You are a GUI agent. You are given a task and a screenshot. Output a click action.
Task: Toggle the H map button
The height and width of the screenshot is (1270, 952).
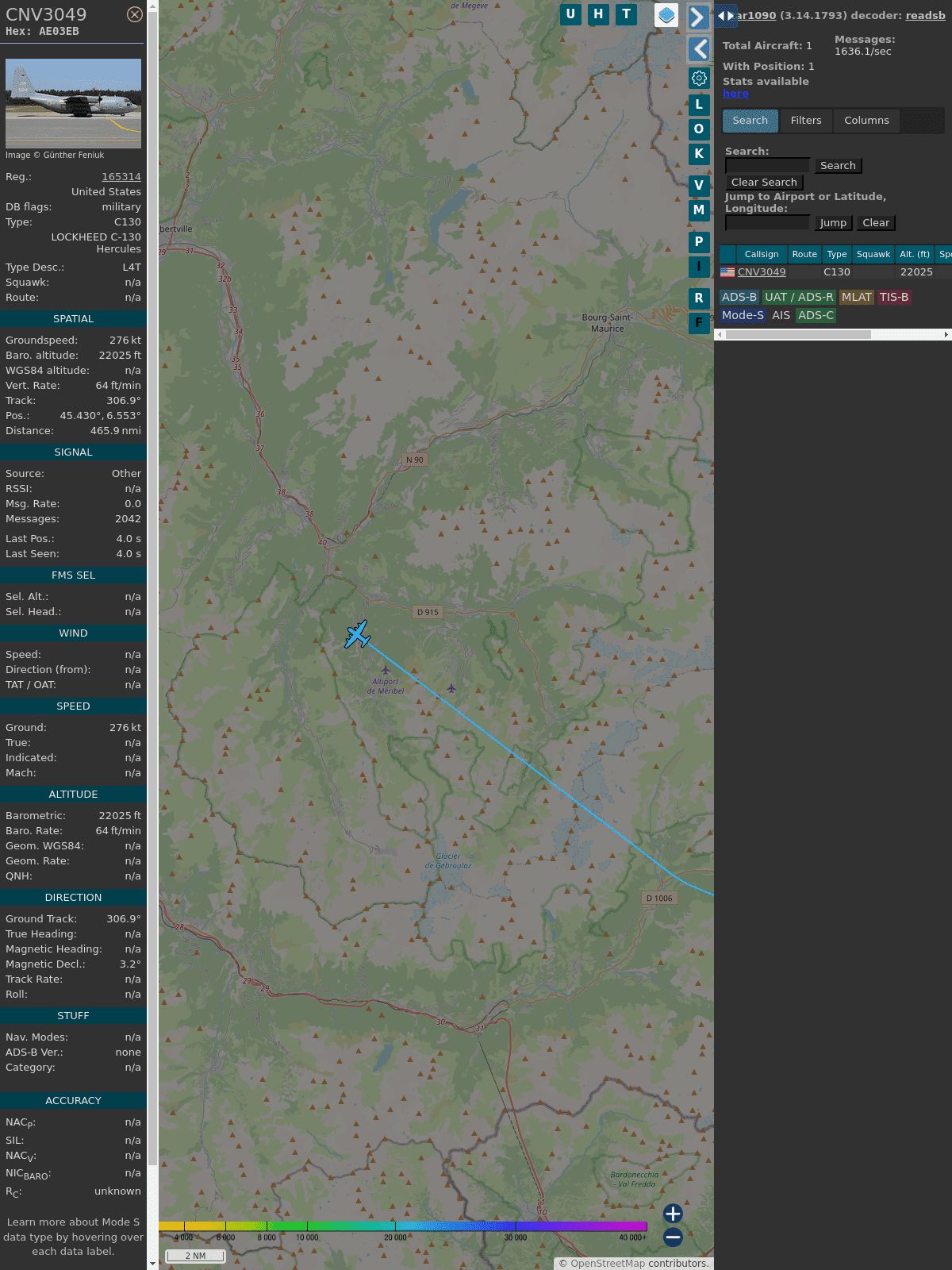[598, 14]
